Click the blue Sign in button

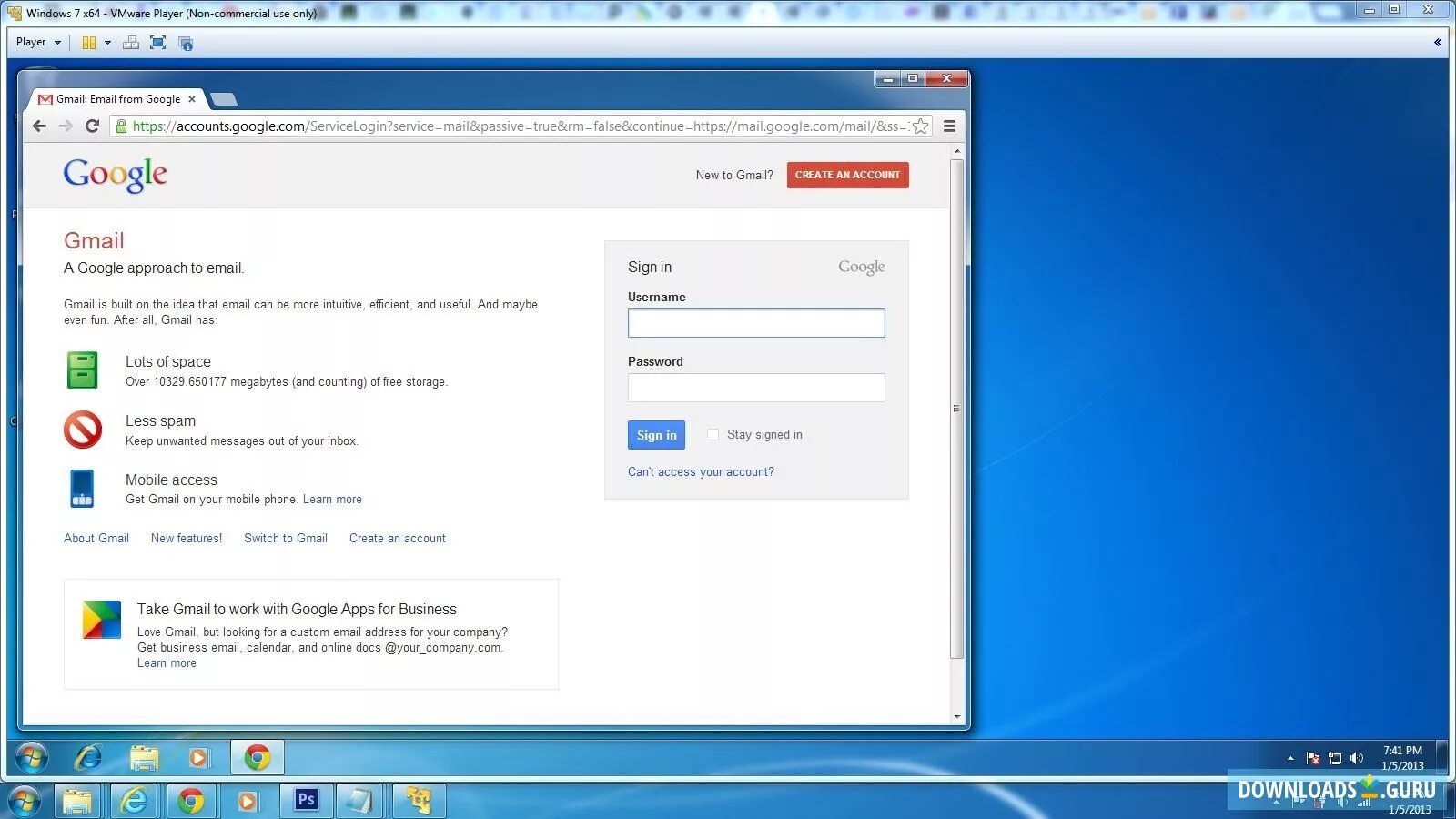[656, 435]
